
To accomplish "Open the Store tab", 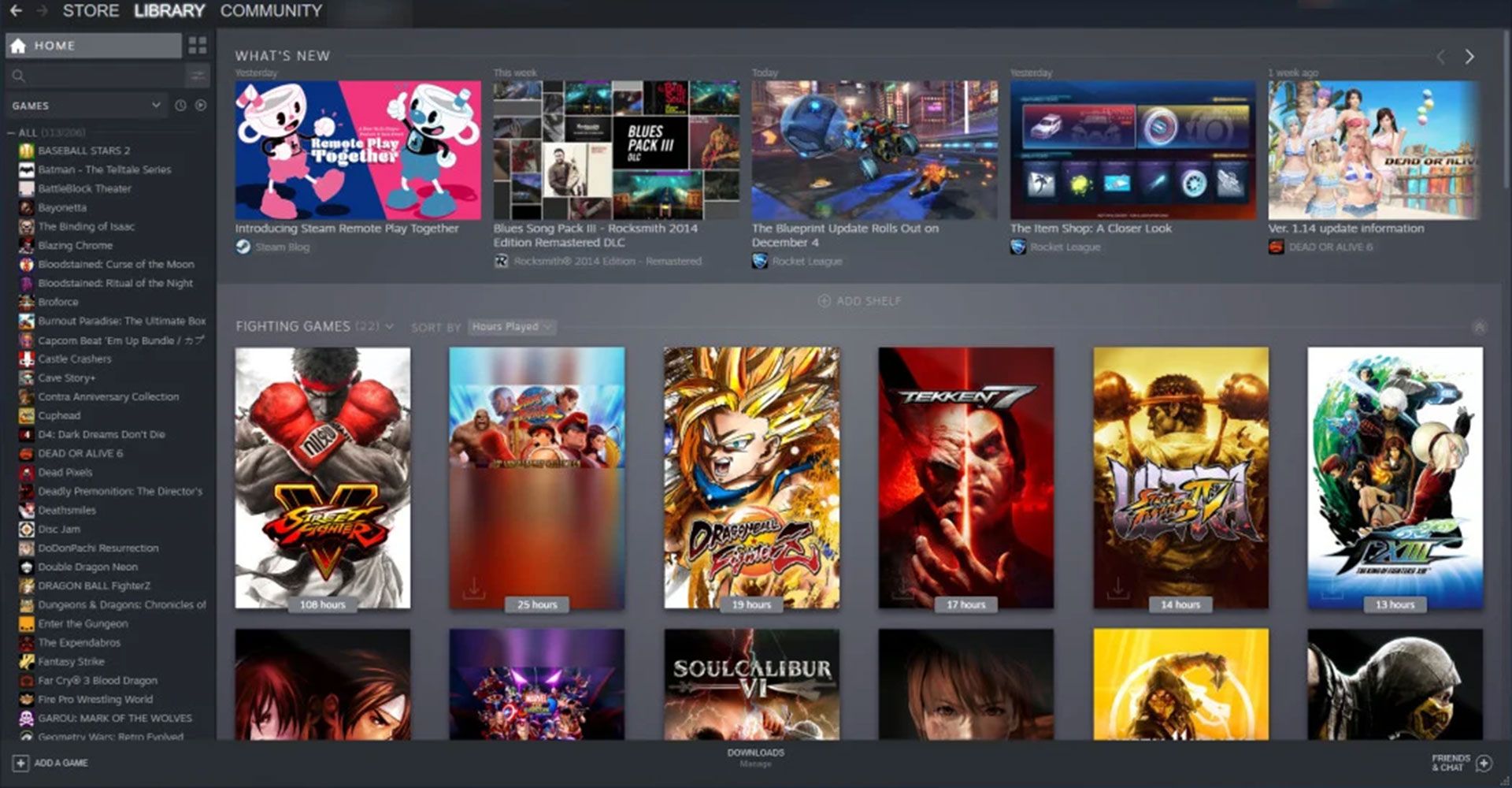I will coord(91,11).
